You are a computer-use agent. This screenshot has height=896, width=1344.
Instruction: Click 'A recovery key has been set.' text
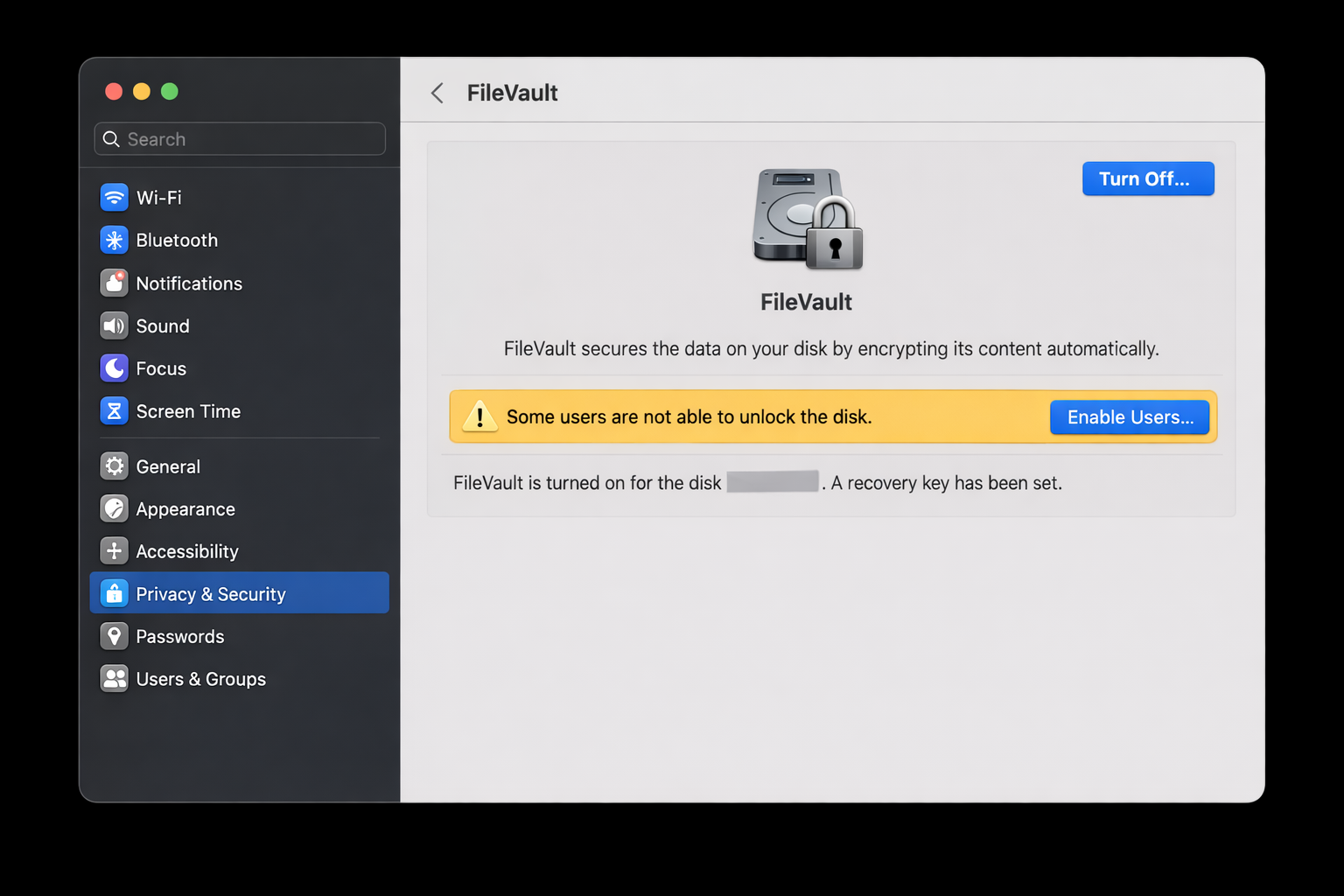(x=946, y=483)
